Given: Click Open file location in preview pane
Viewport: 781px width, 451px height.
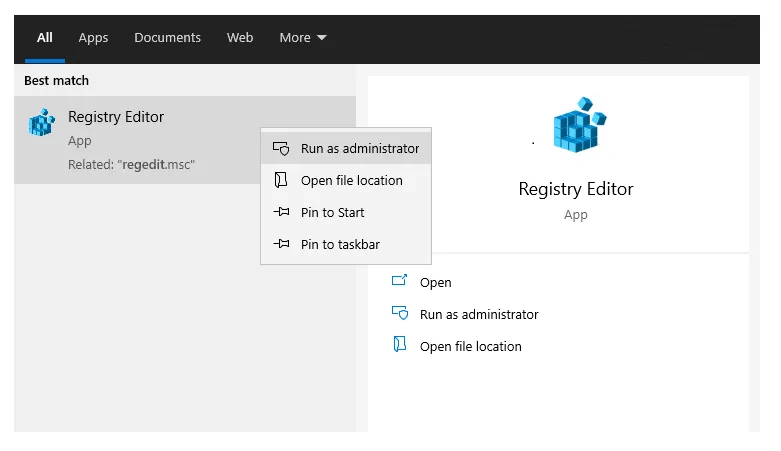Looking at the screenshot, I should point(471,346).
